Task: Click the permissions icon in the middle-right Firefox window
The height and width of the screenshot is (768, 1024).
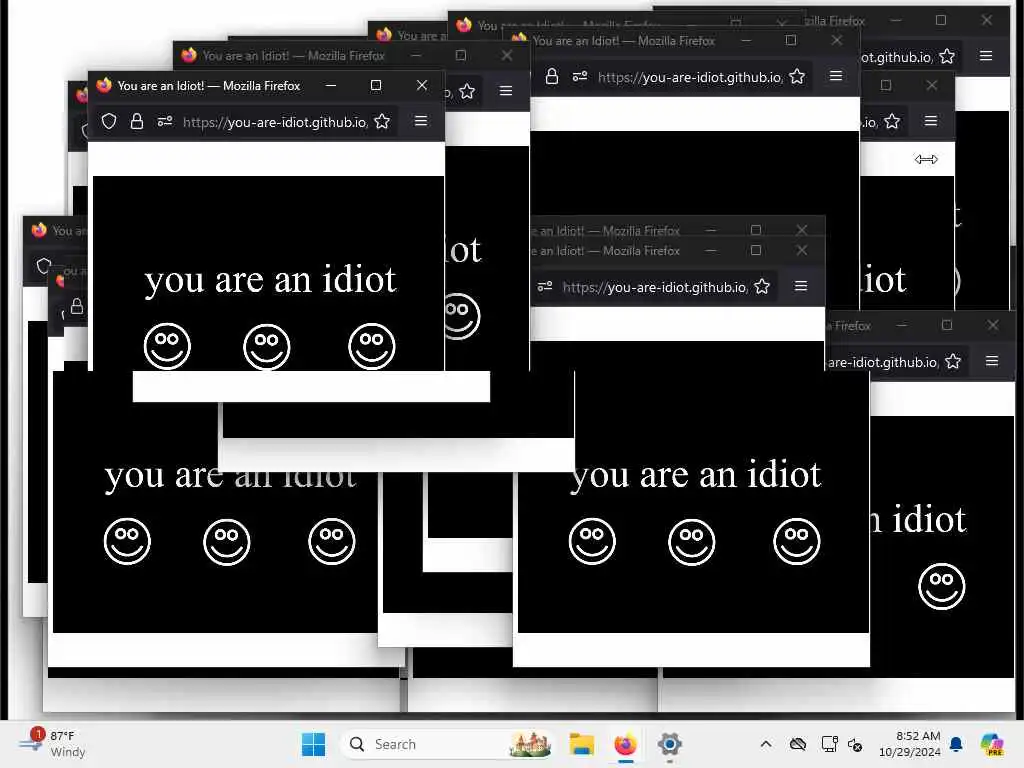Action: pyautogui.click(x=545, y=287)
